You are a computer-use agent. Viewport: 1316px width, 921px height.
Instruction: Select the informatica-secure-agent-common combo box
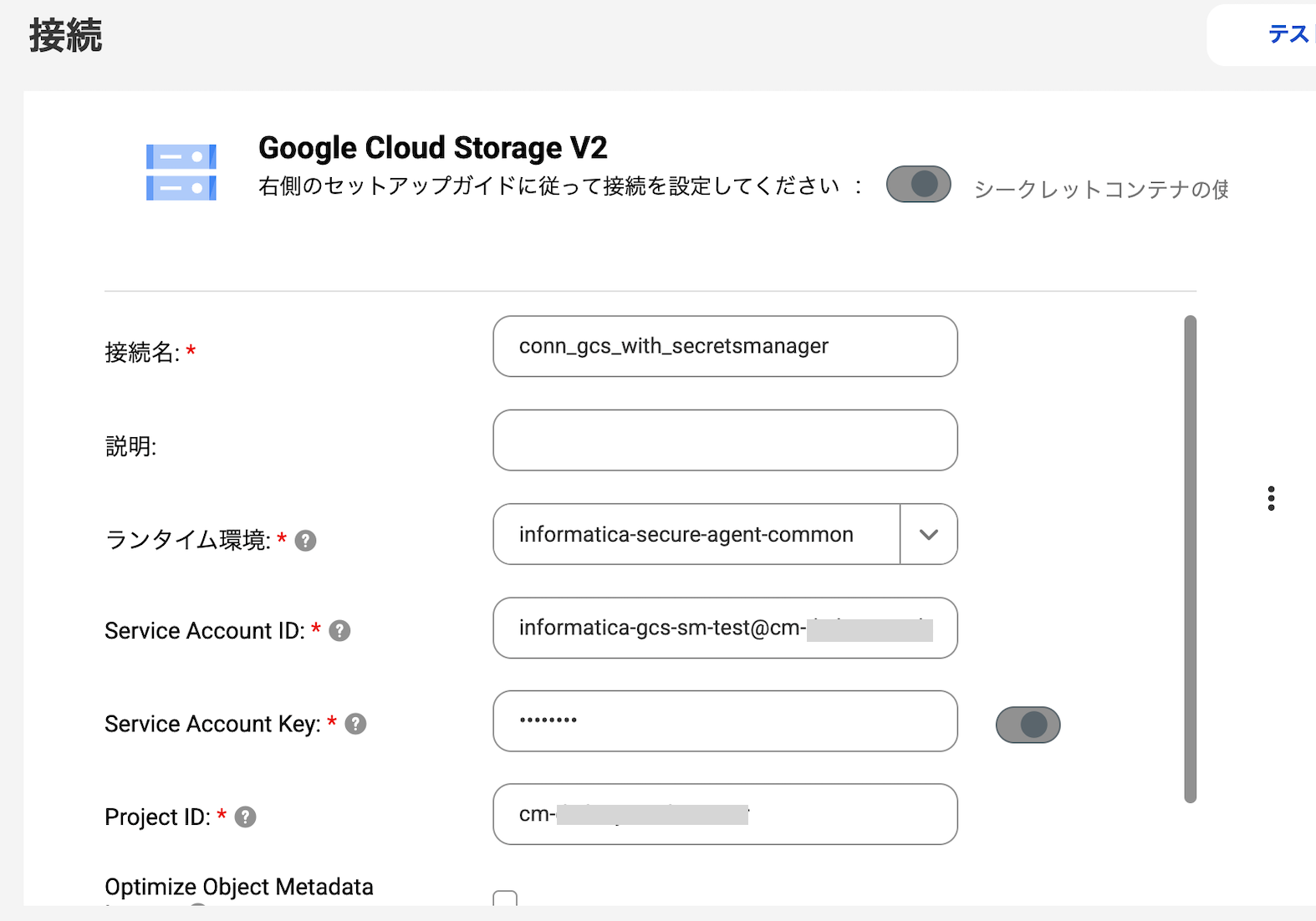tap(696, 535)
